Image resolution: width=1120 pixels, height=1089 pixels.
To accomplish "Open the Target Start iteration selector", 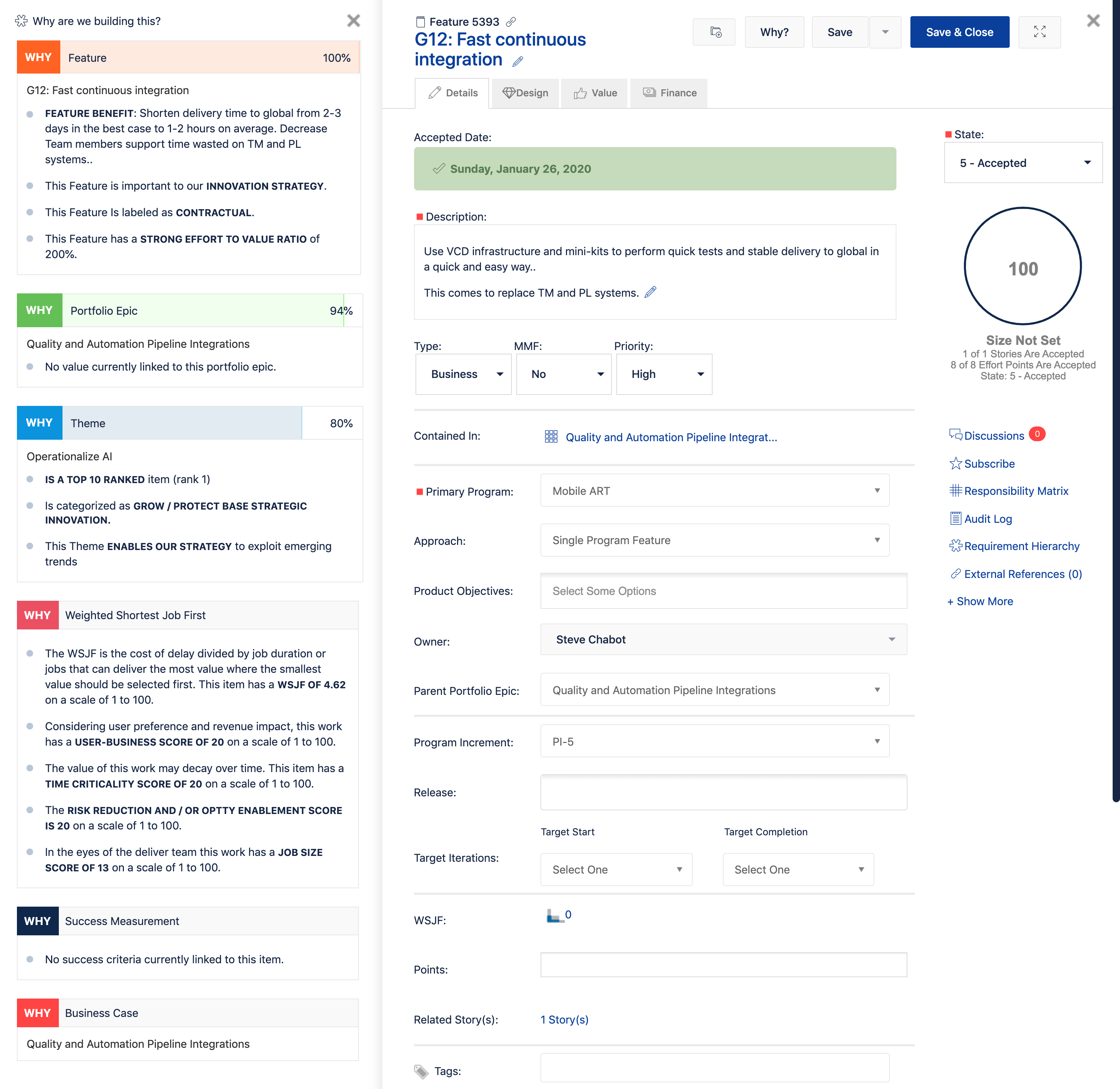I will [x=616, y=870].
